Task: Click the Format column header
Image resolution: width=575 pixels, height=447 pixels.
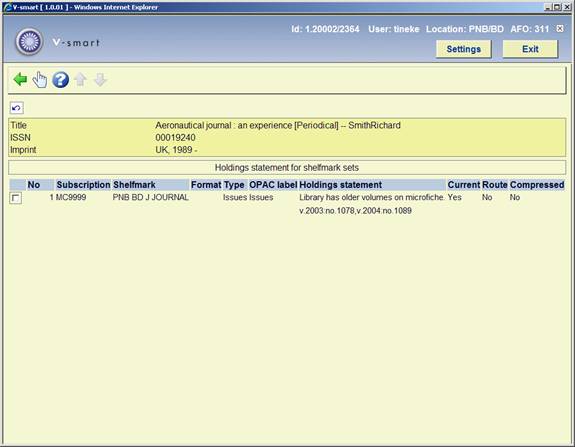Action: point(206,185)
